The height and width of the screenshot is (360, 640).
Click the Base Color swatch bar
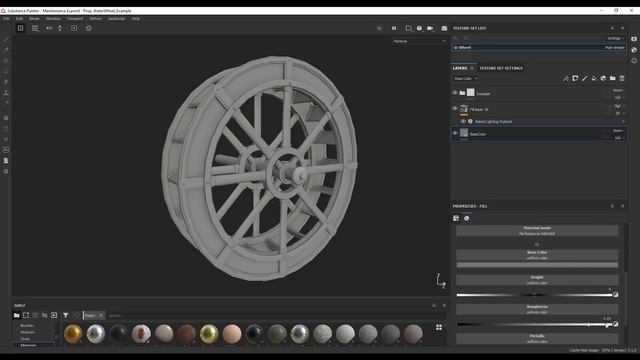537,265
